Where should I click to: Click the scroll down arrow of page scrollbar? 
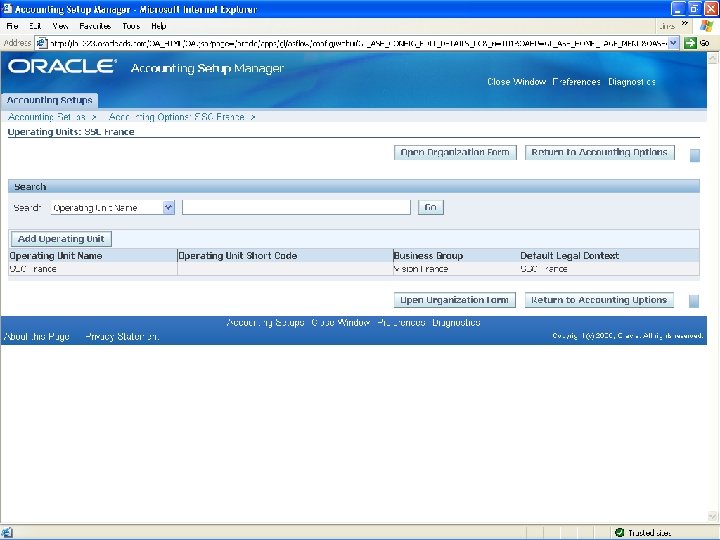[x=713, y=517]
